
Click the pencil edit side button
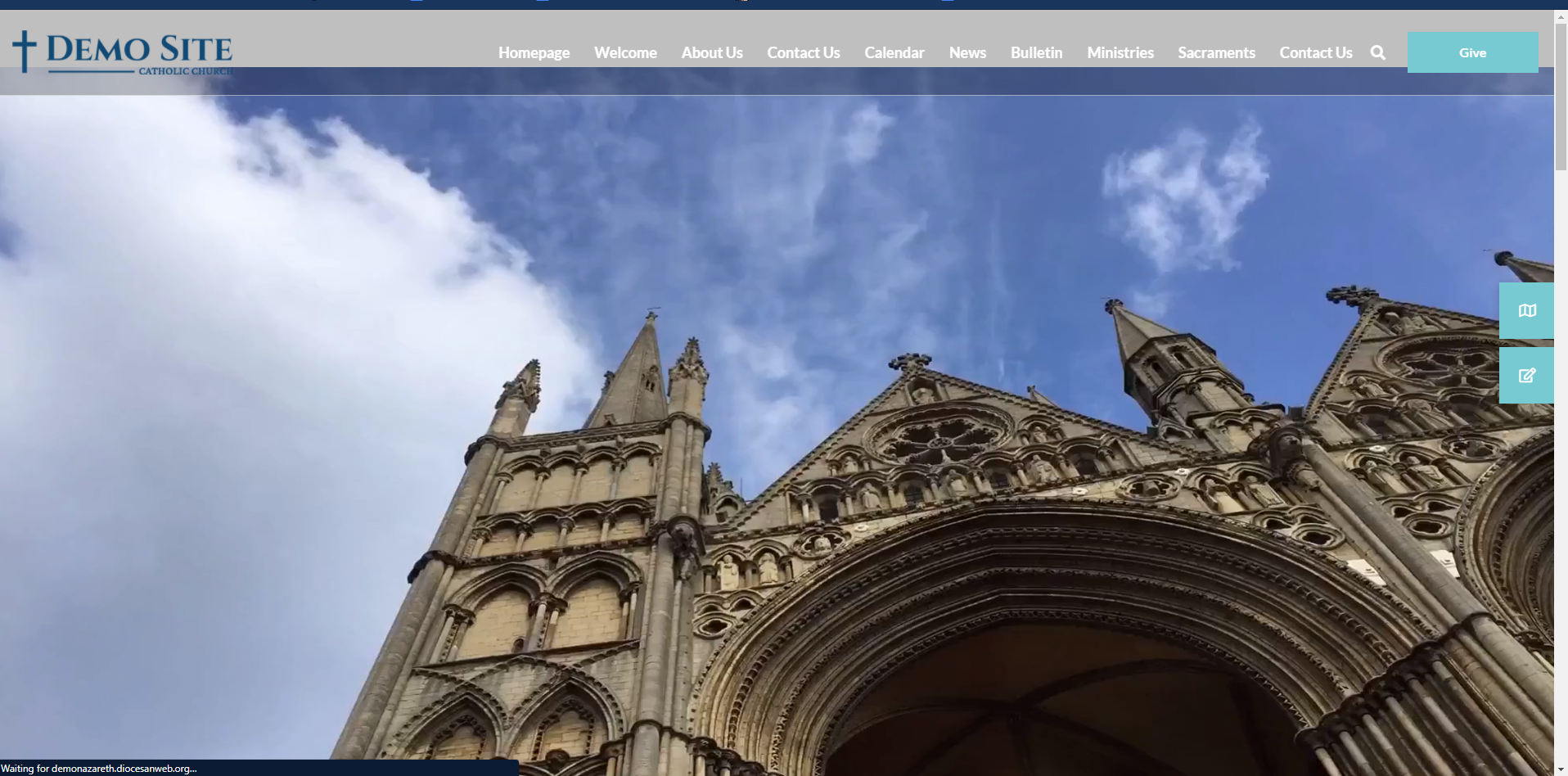click(1526, 376)
